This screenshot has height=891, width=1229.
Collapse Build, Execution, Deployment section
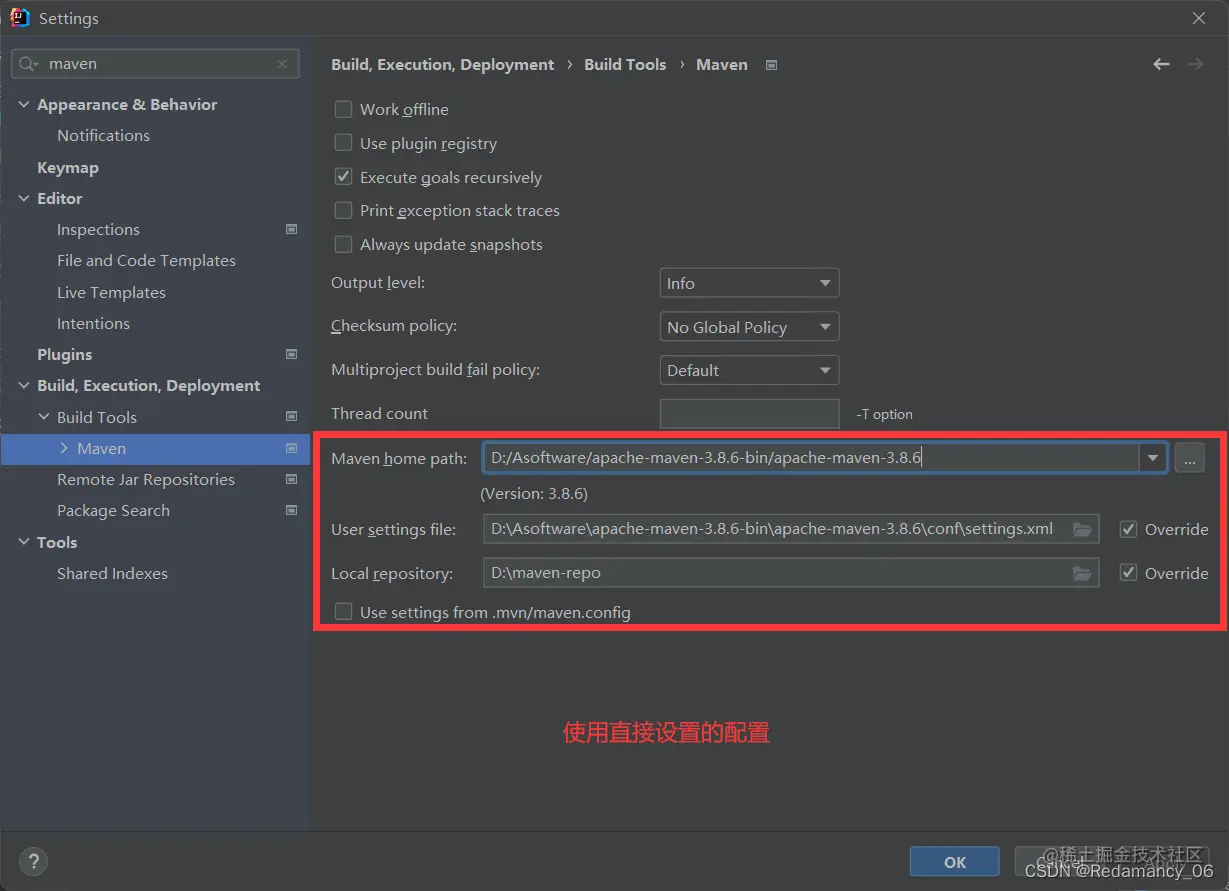[x=24, y=385]
